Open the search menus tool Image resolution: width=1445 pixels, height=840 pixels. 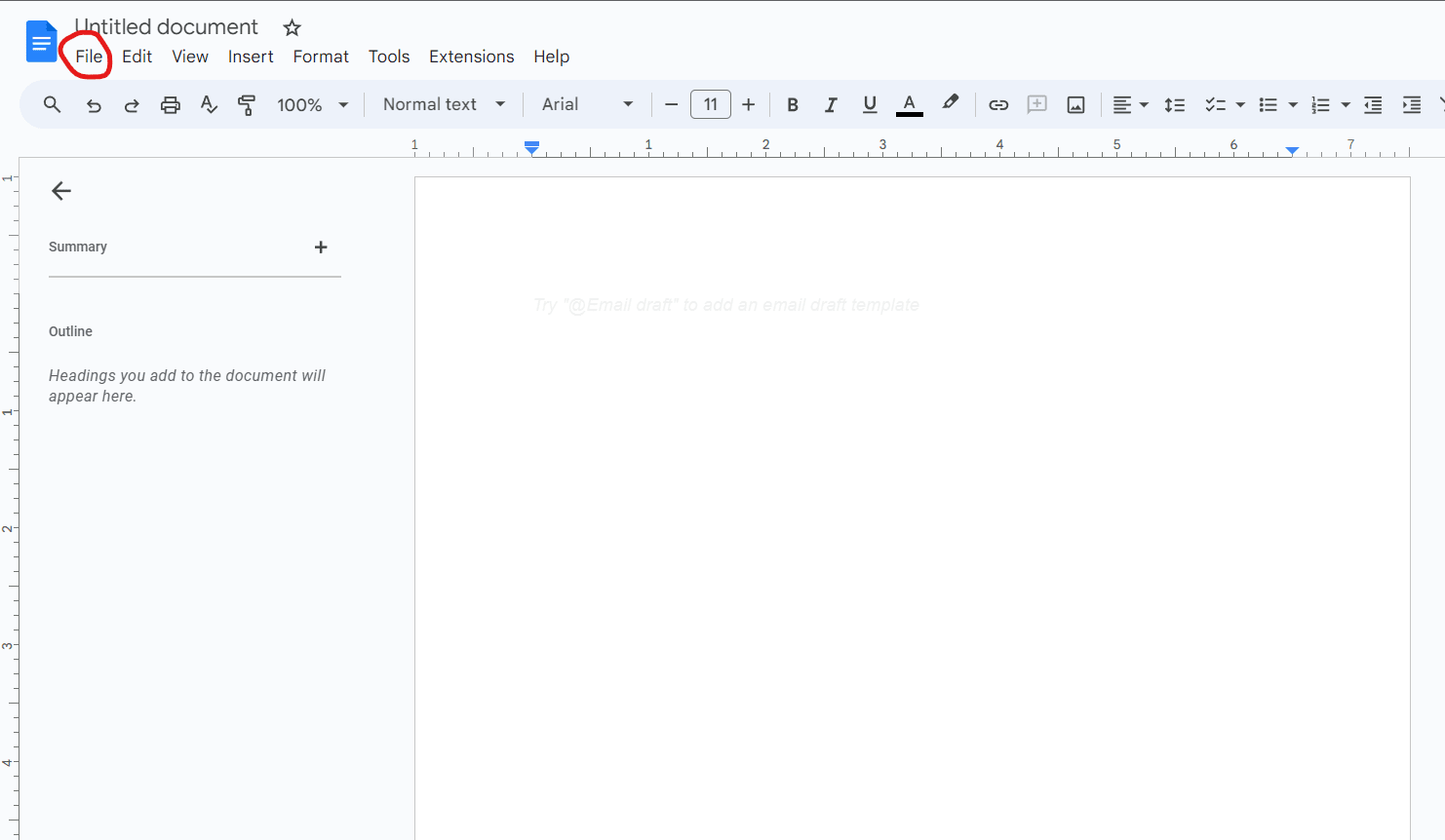[x=53, y=104]
